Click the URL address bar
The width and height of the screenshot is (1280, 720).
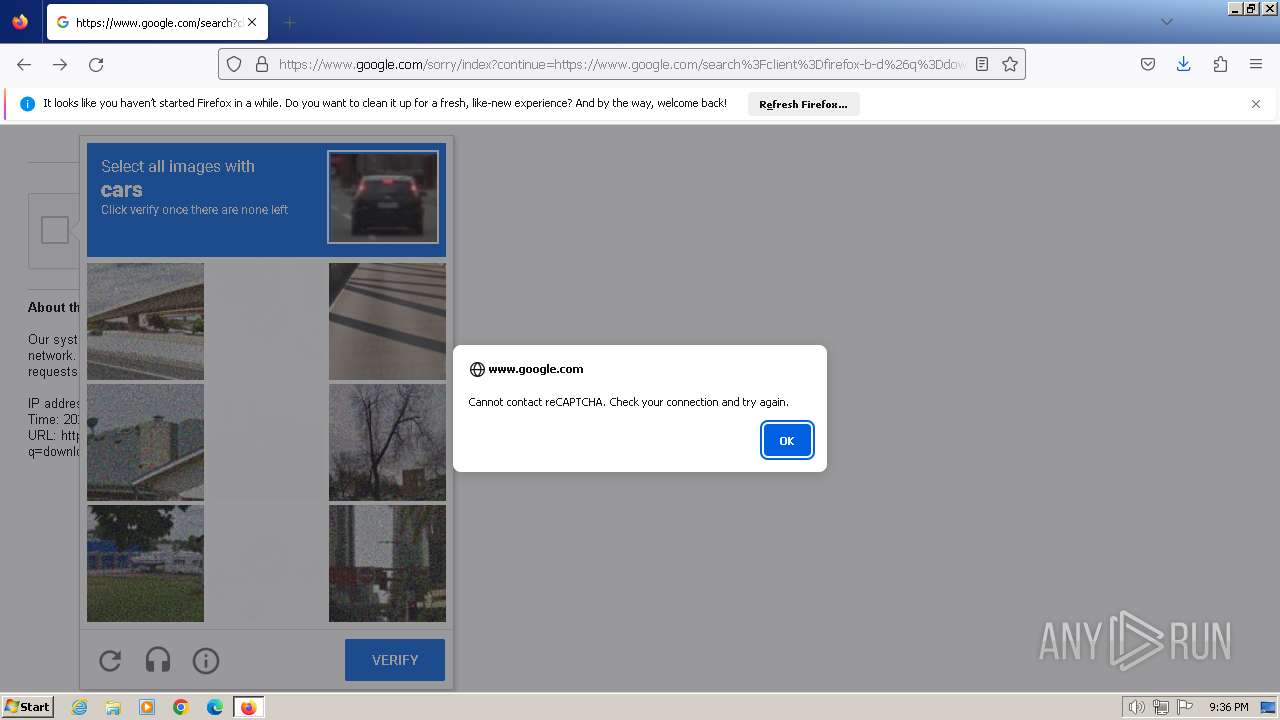[x=622, y=64]
